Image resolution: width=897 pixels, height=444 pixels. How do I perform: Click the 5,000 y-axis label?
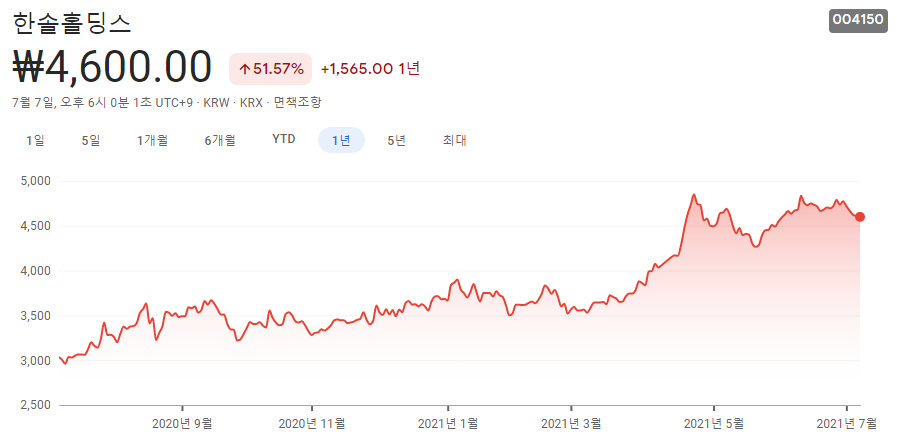point(37,181)
